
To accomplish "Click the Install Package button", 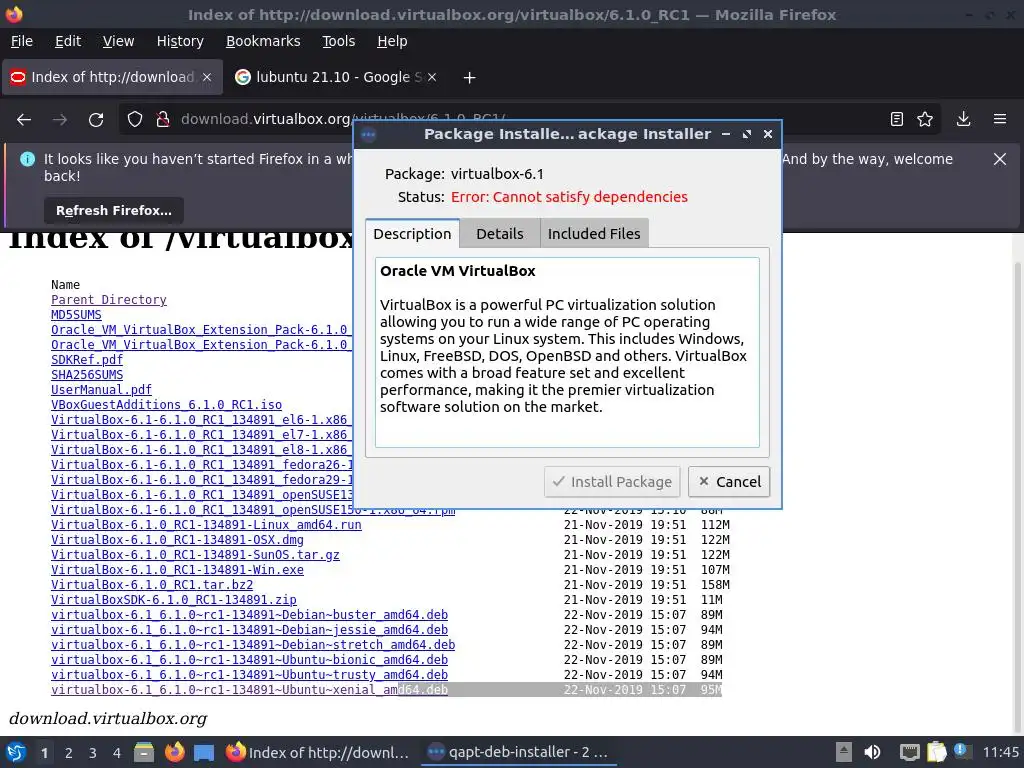I will 612,482.
